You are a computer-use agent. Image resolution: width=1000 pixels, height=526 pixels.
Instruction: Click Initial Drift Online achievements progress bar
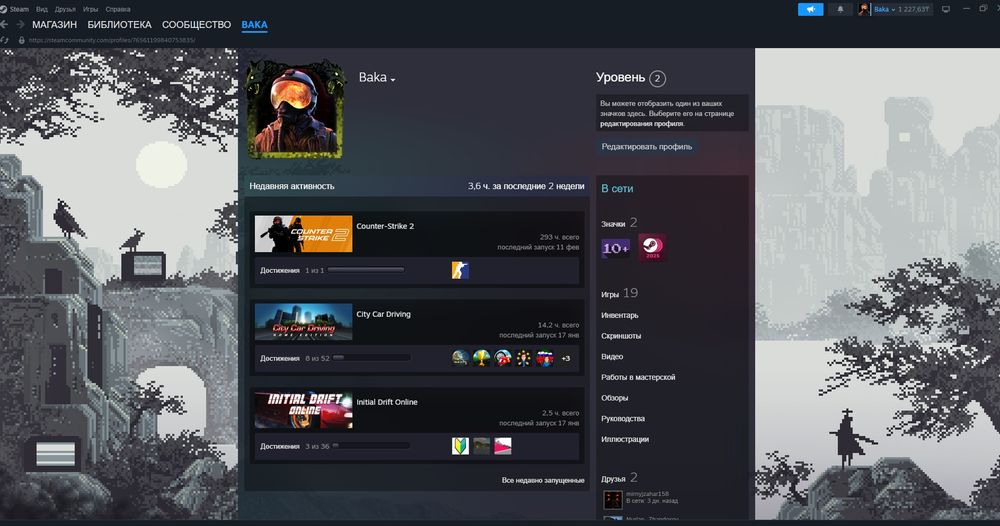[x=371, y=446]
